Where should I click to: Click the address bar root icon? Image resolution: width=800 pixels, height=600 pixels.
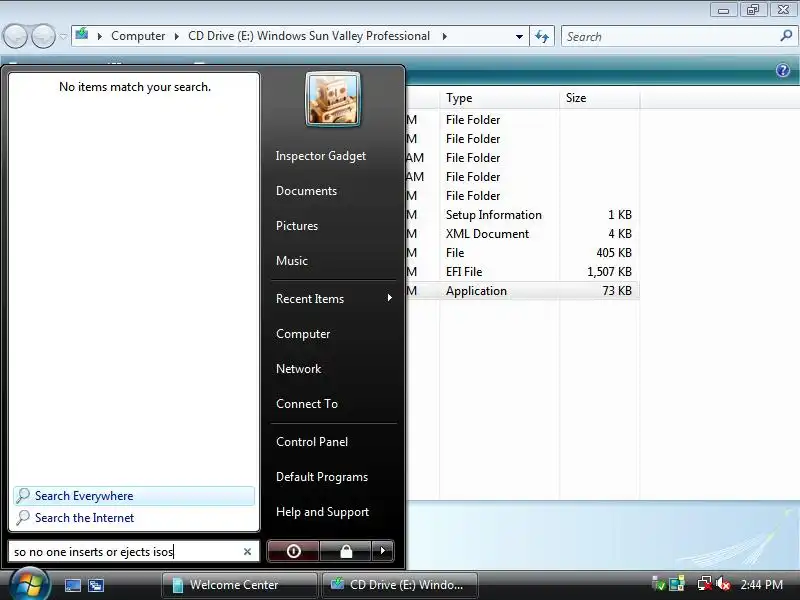pyautogui.click(x=82, y=35)
